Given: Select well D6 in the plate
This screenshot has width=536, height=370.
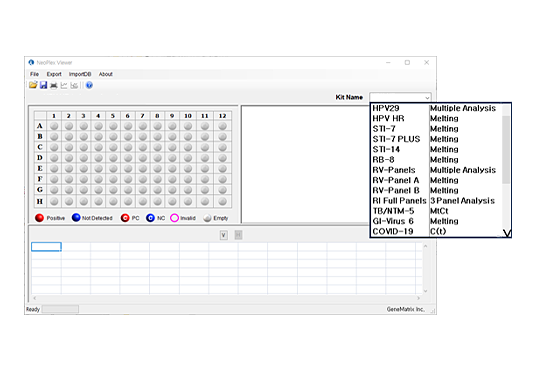Looking at the screenshot, I should coord(128,158).
